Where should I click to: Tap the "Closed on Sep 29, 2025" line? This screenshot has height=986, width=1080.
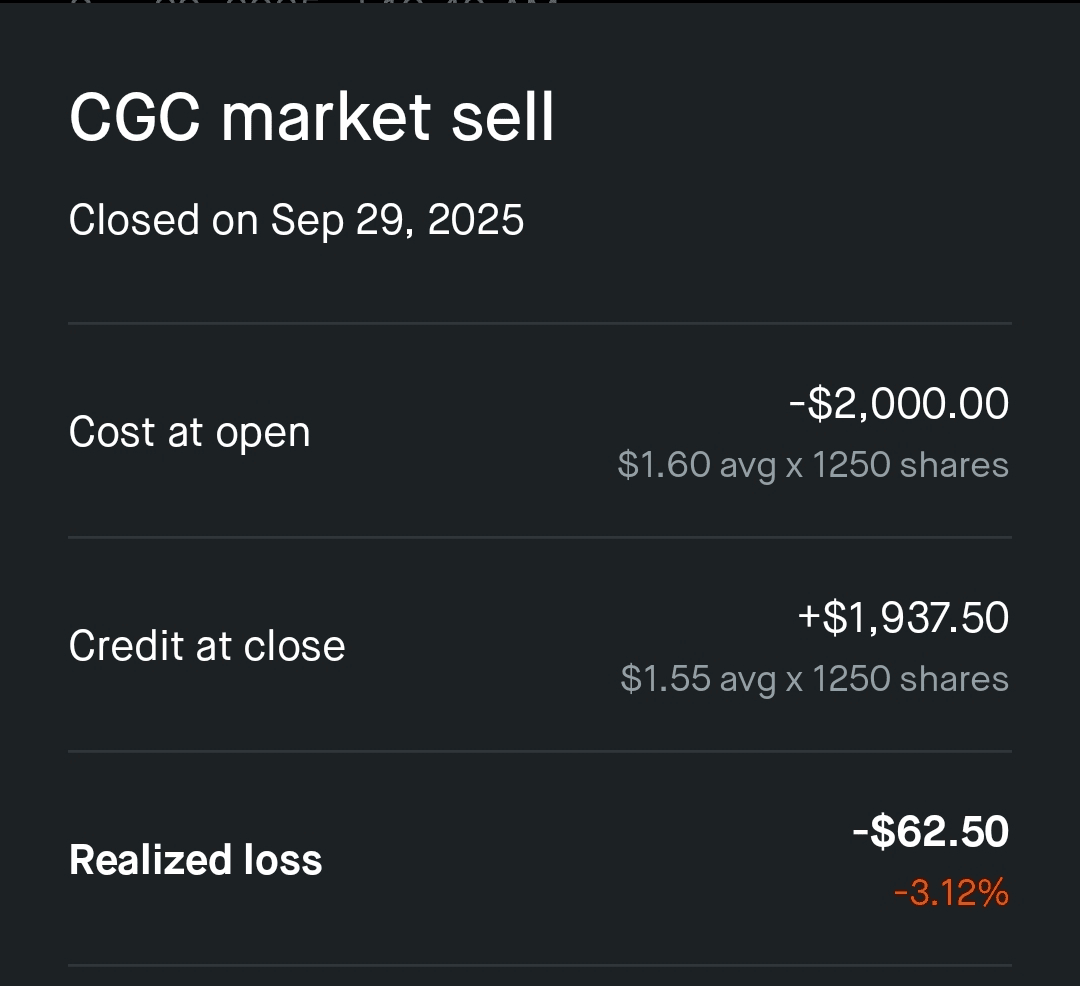[296, 220]
